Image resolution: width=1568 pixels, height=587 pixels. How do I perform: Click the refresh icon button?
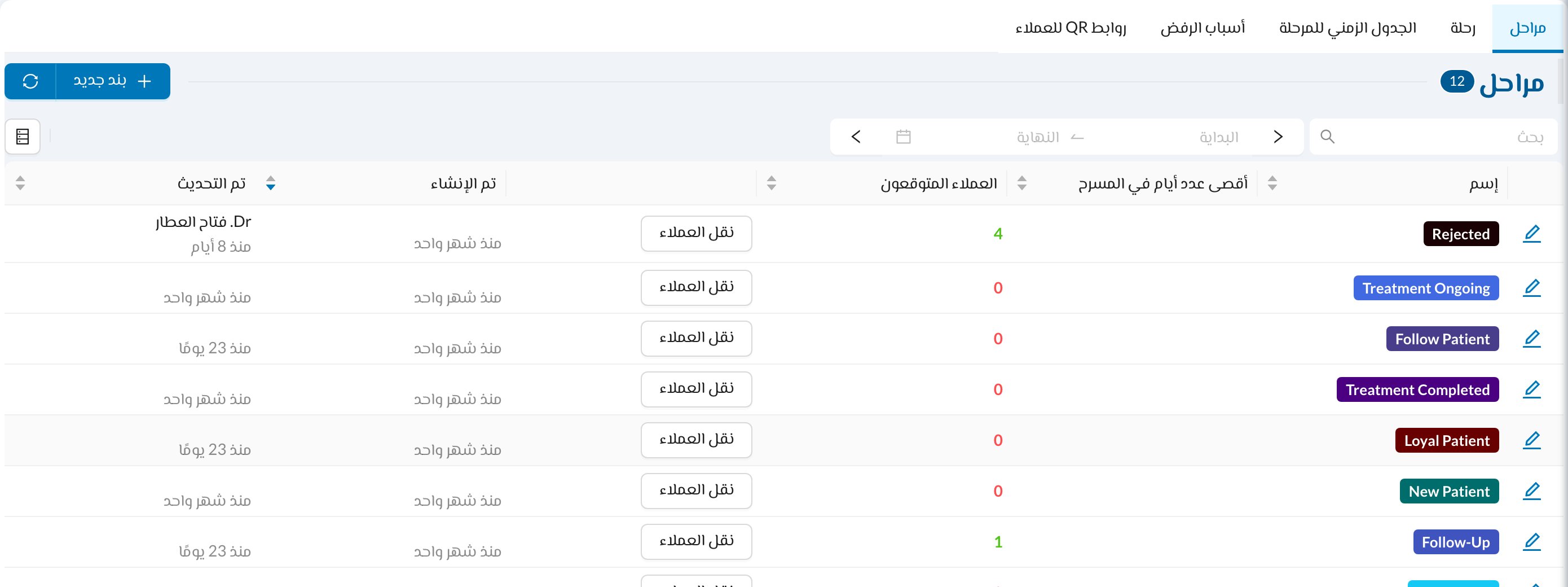pos(30,81)
